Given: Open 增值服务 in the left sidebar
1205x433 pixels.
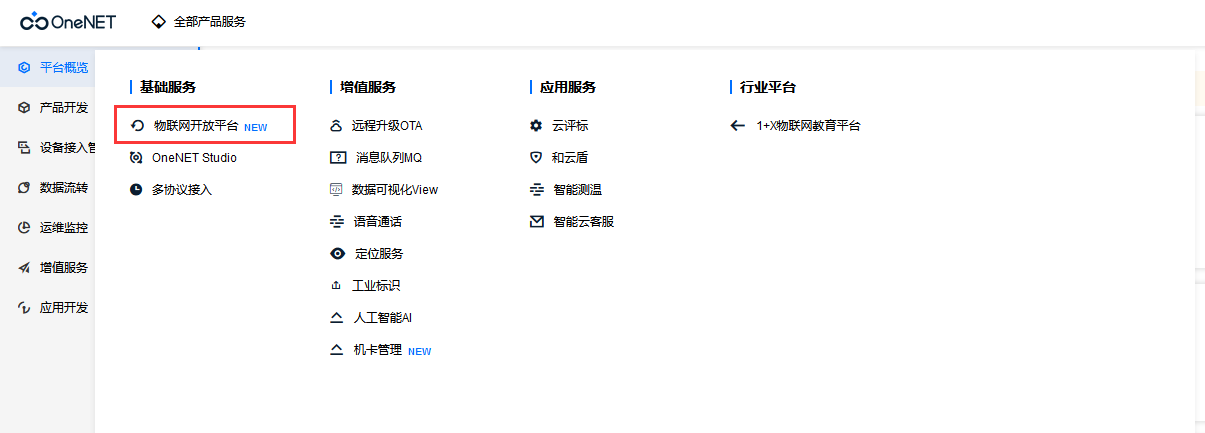Looking at the screenshot, I should tap(64, 268).
